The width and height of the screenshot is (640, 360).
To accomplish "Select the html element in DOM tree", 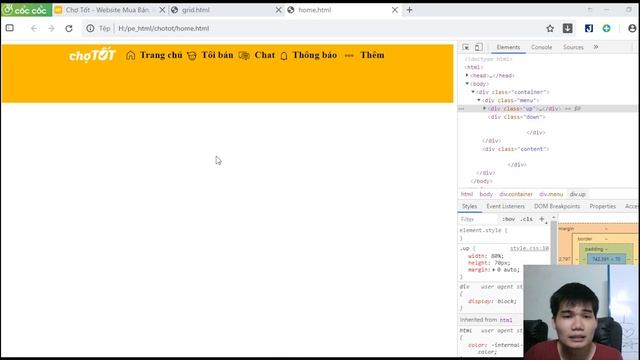I will pyautogui.click(x=473, y=67).
